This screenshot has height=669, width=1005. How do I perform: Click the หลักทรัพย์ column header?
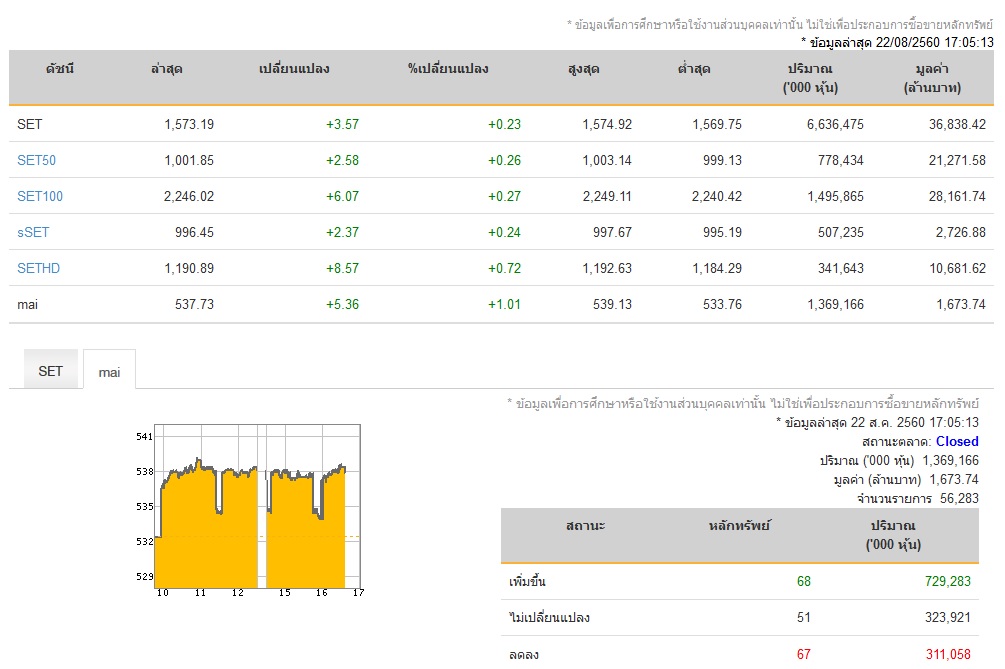tap(740, 526)
